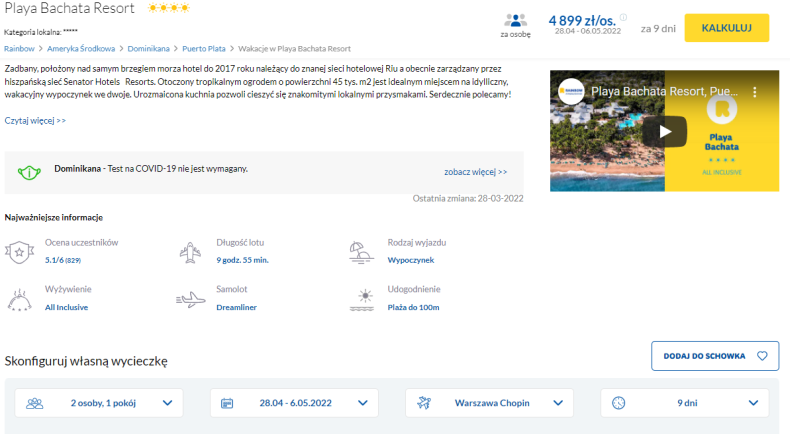
Task: Click the yellow KALKULUJ button
Action: [x=727, y=28]
